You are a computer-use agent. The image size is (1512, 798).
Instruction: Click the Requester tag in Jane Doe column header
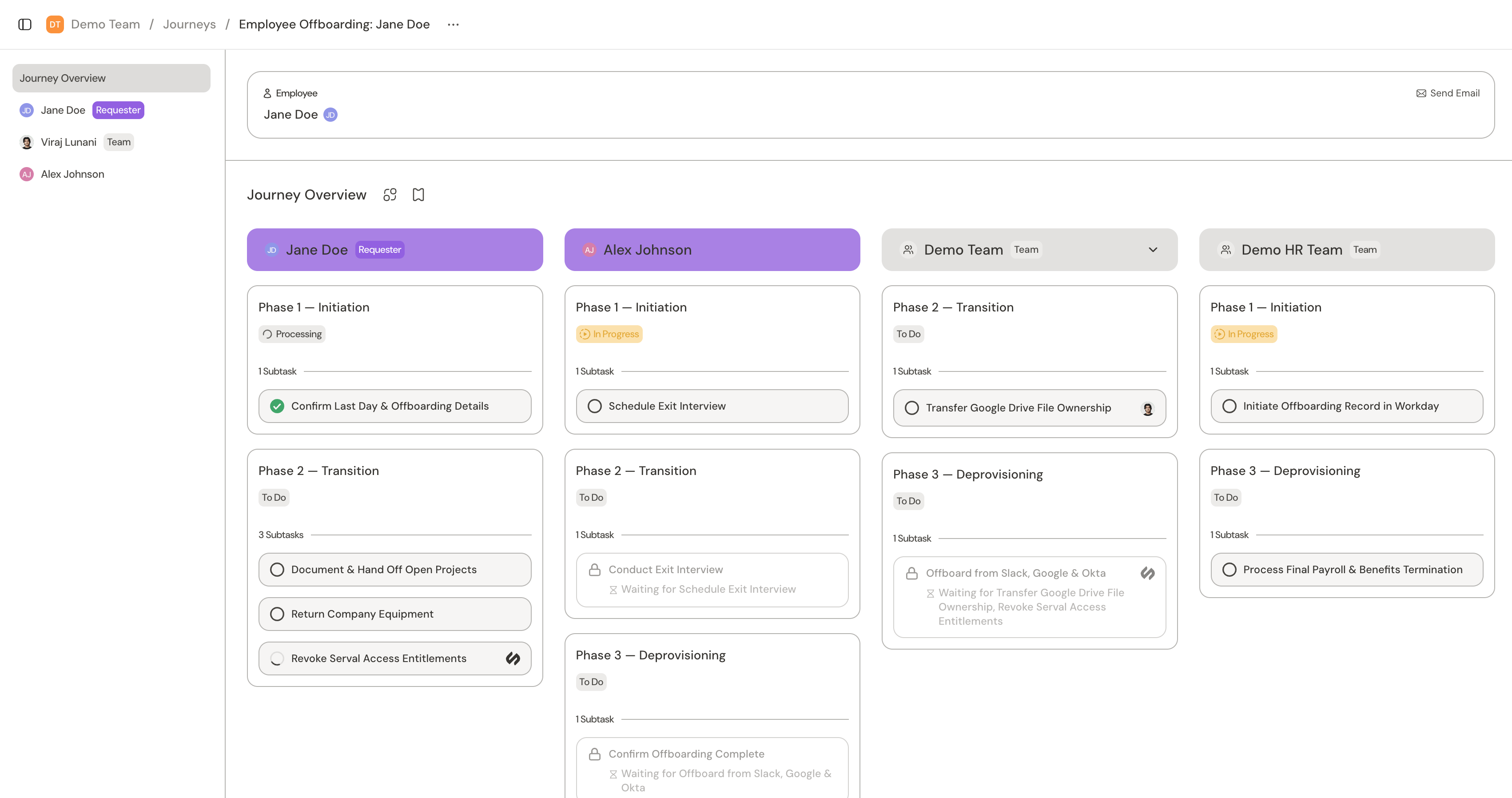coord(380,250)
